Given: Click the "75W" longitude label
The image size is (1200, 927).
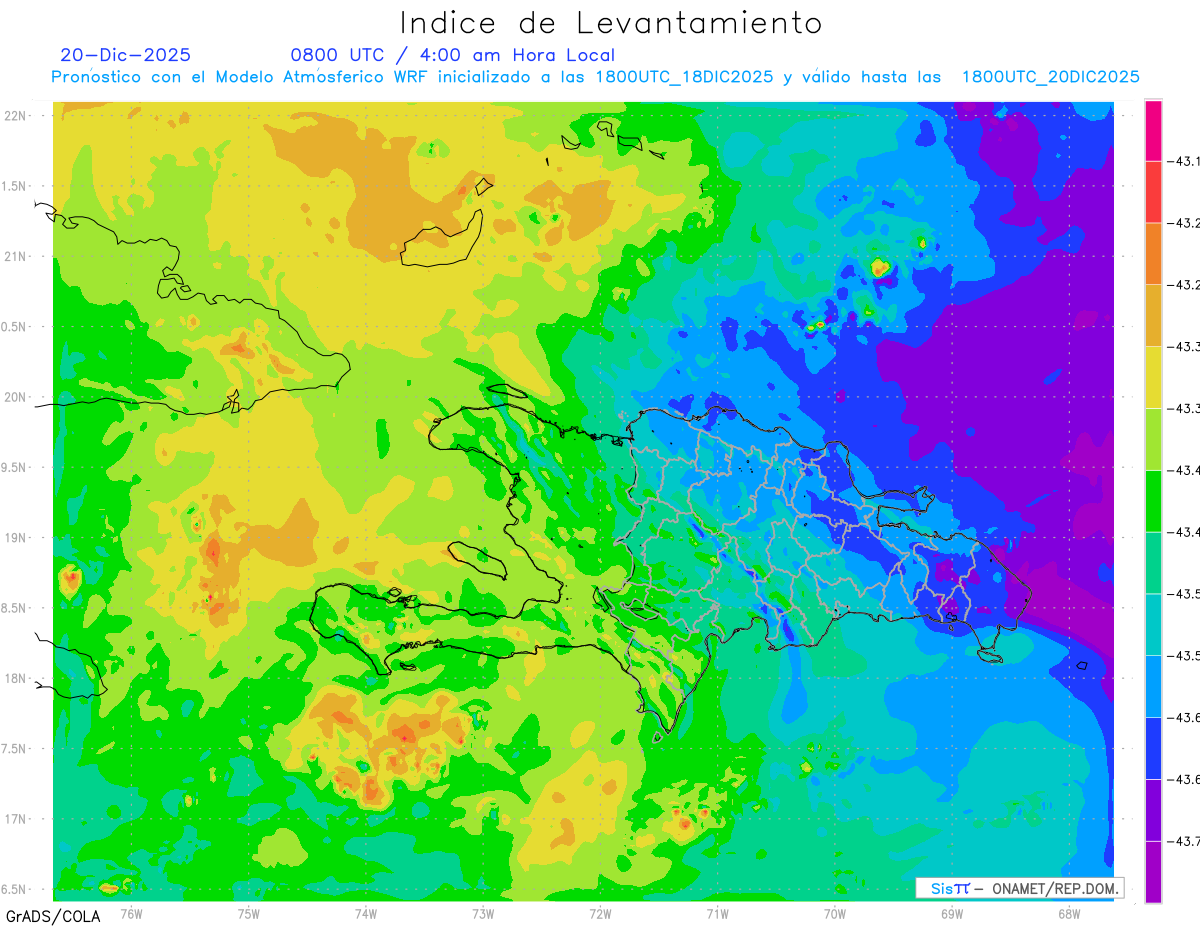Looking at the screenshot, I should pyautogui.click(x=249, y=913).
